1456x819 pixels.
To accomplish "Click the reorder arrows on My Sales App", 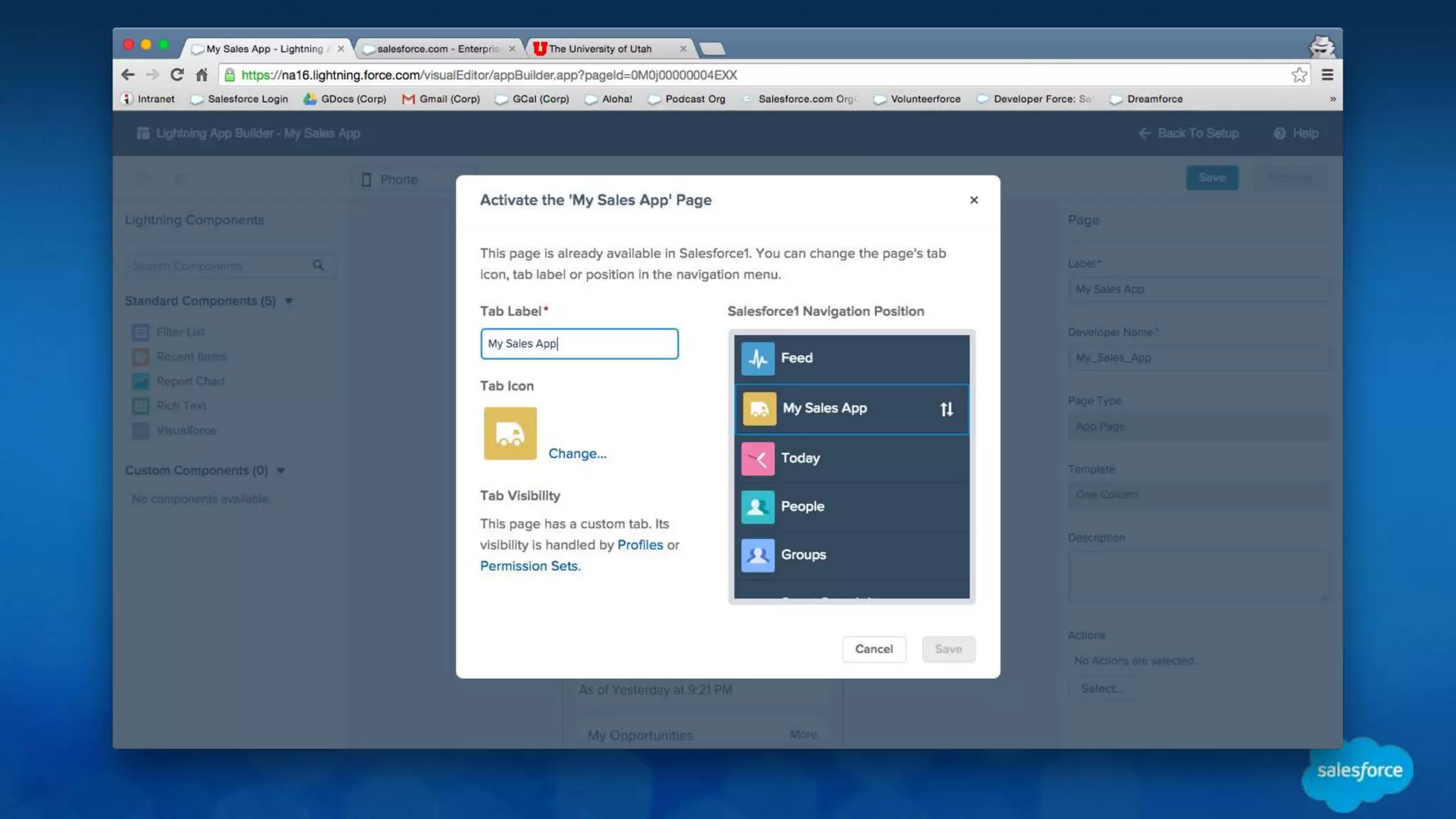I will [x=946, y=409].
